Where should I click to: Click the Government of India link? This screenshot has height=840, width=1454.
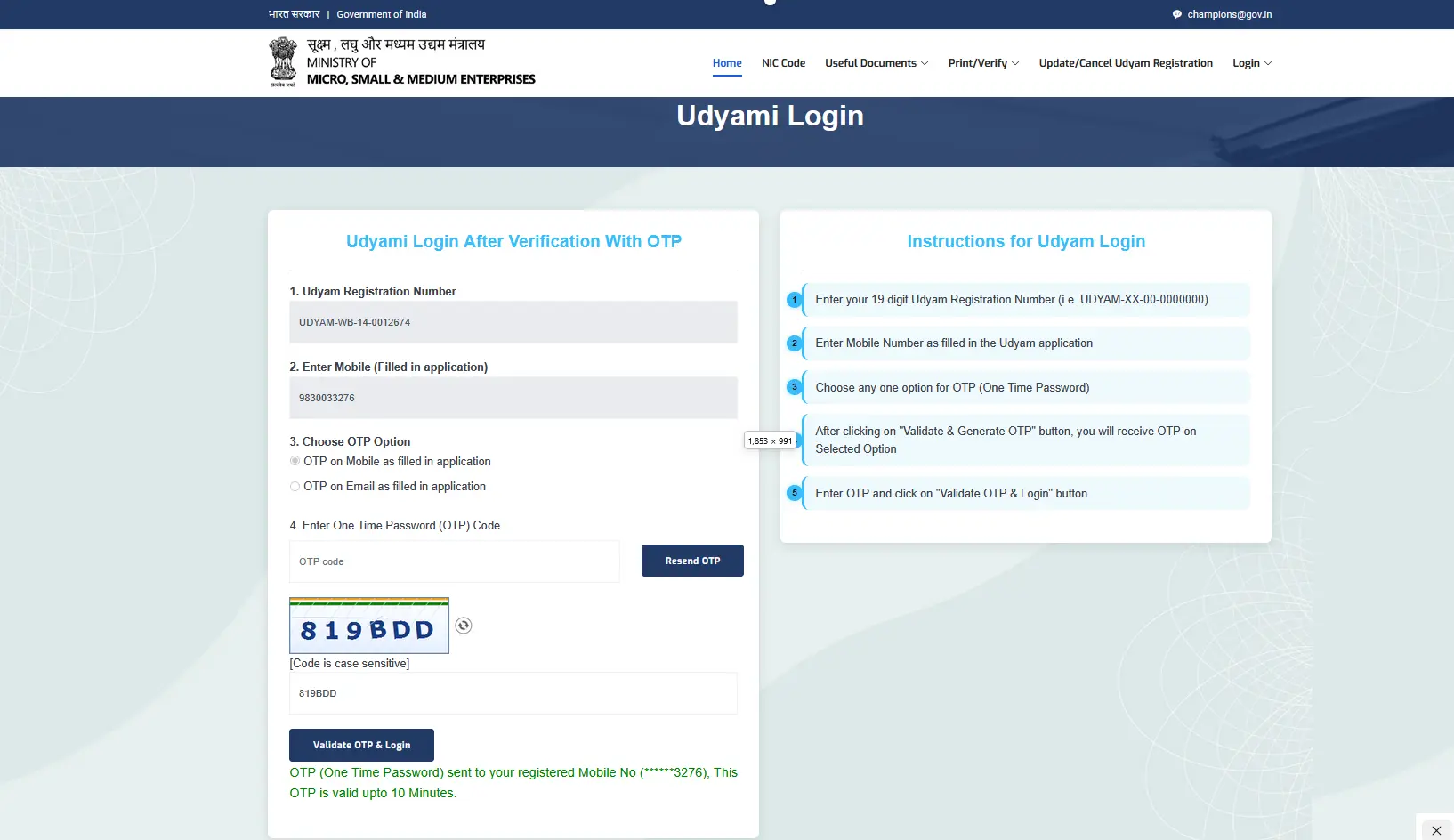pos(381,14)
